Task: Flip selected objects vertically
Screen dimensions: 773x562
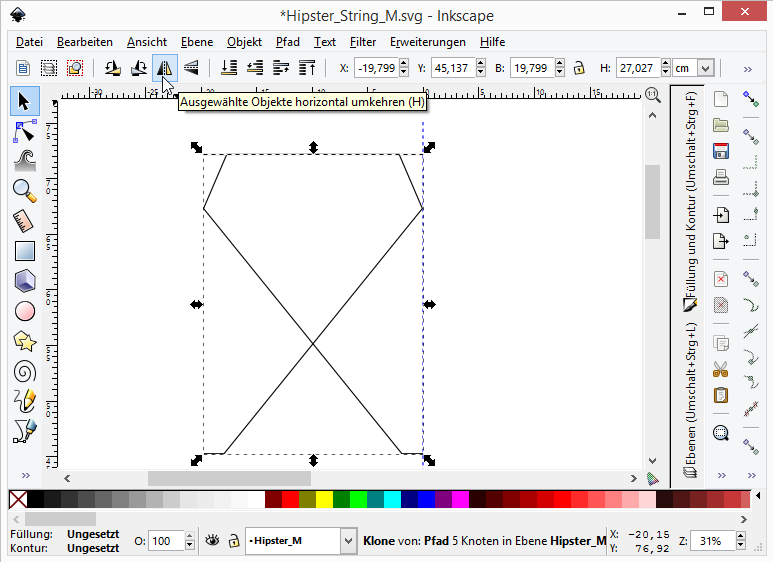Action: pos(190,68)
